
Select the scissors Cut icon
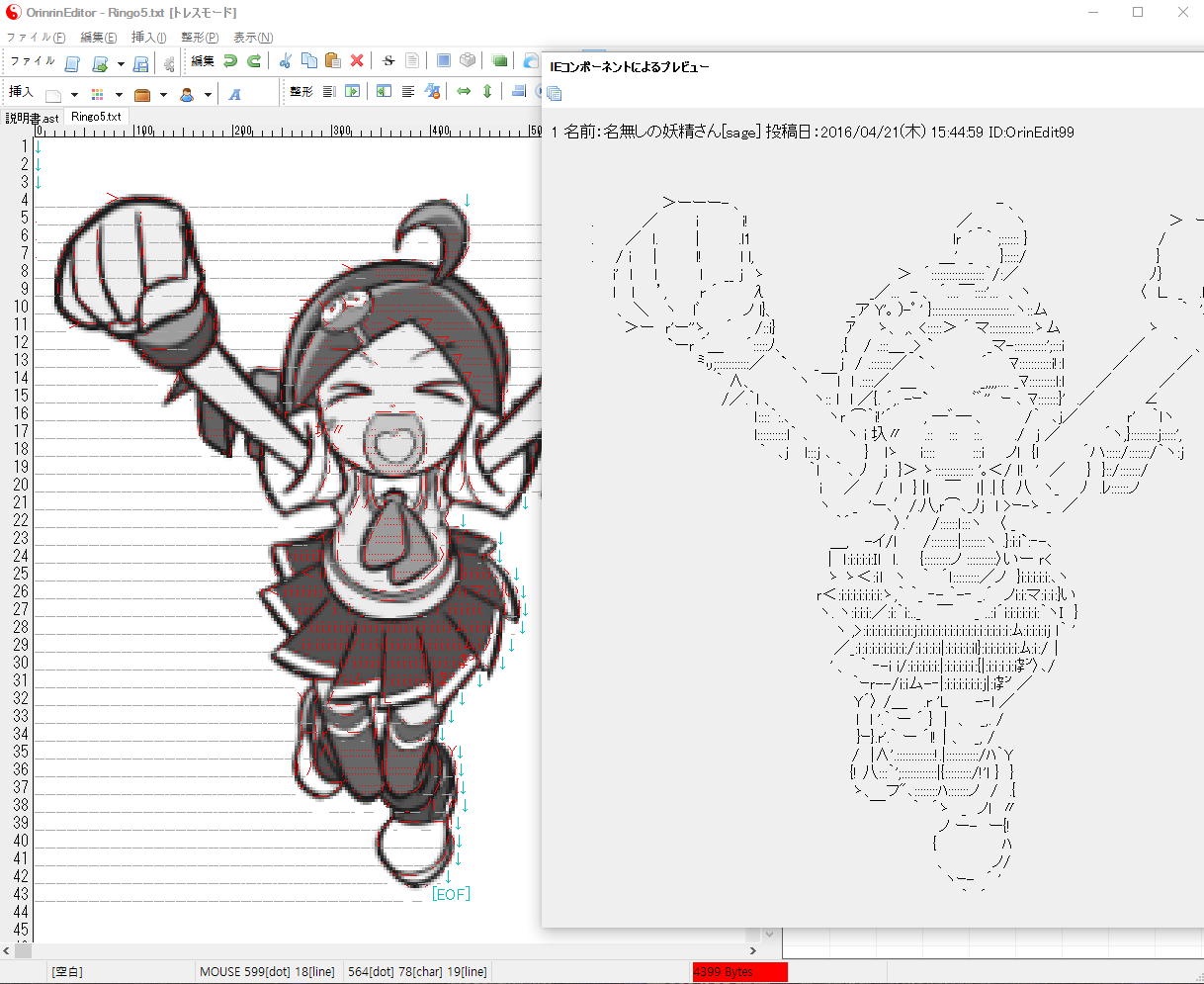pos(285,61)
